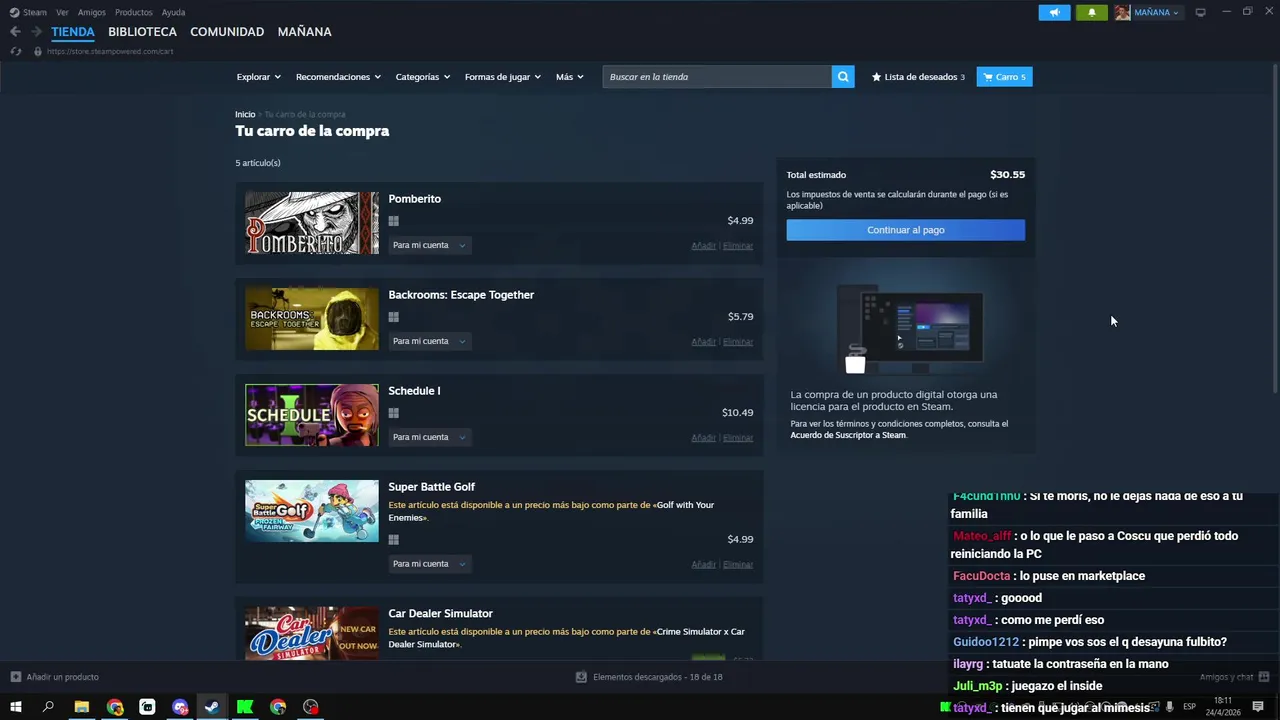Click Añadir link for Pomberito

pyautogui.click(x=703, y=246)
